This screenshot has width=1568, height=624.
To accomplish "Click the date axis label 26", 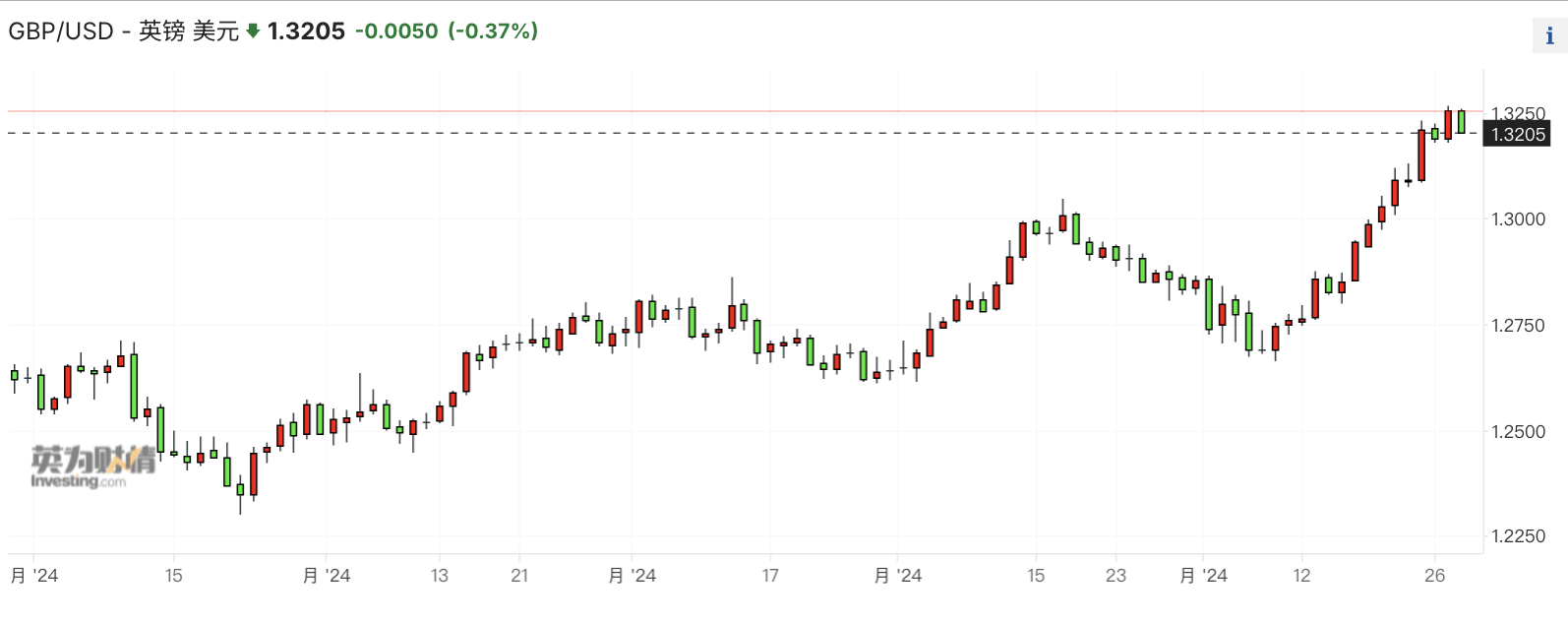I will pyautogui.click(x=1434, y=576).
